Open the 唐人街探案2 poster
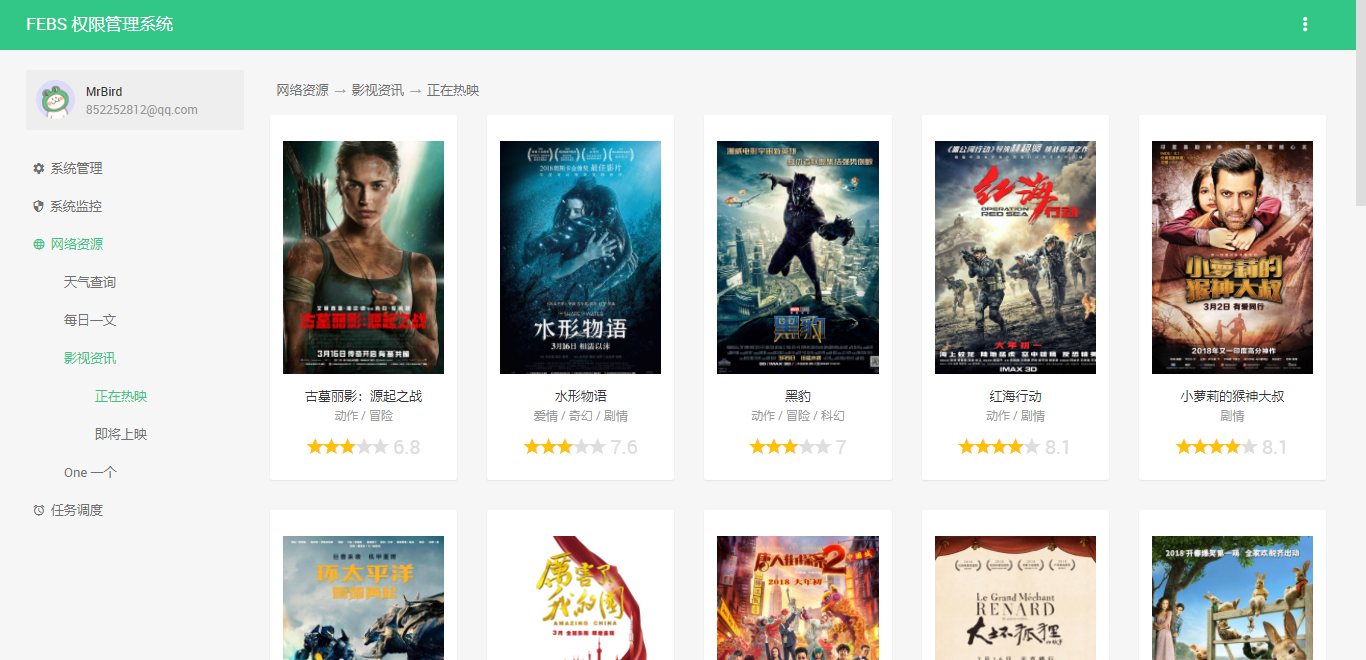 (798, 598)
